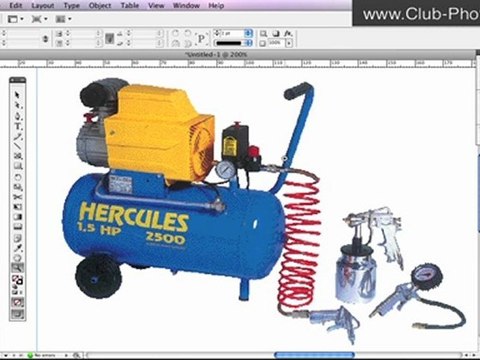This screenshot has height=360, width=480.
Task: Toggle the Drop Shadow button
Action: click(x=276, y=33)
